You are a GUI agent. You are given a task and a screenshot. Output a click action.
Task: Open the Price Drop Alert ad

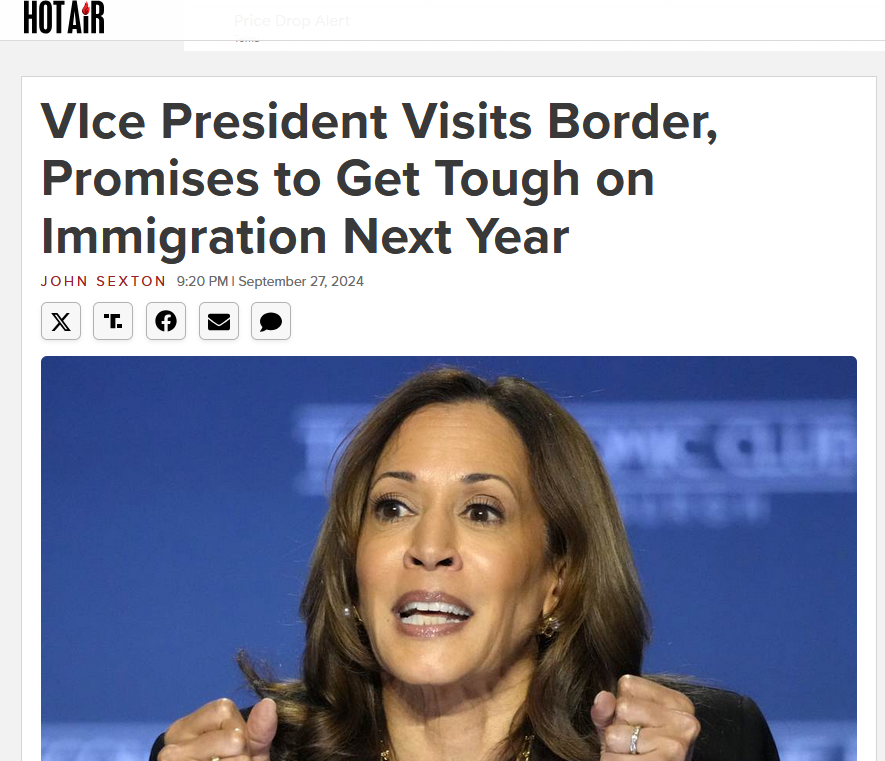[x=292, y=21]
